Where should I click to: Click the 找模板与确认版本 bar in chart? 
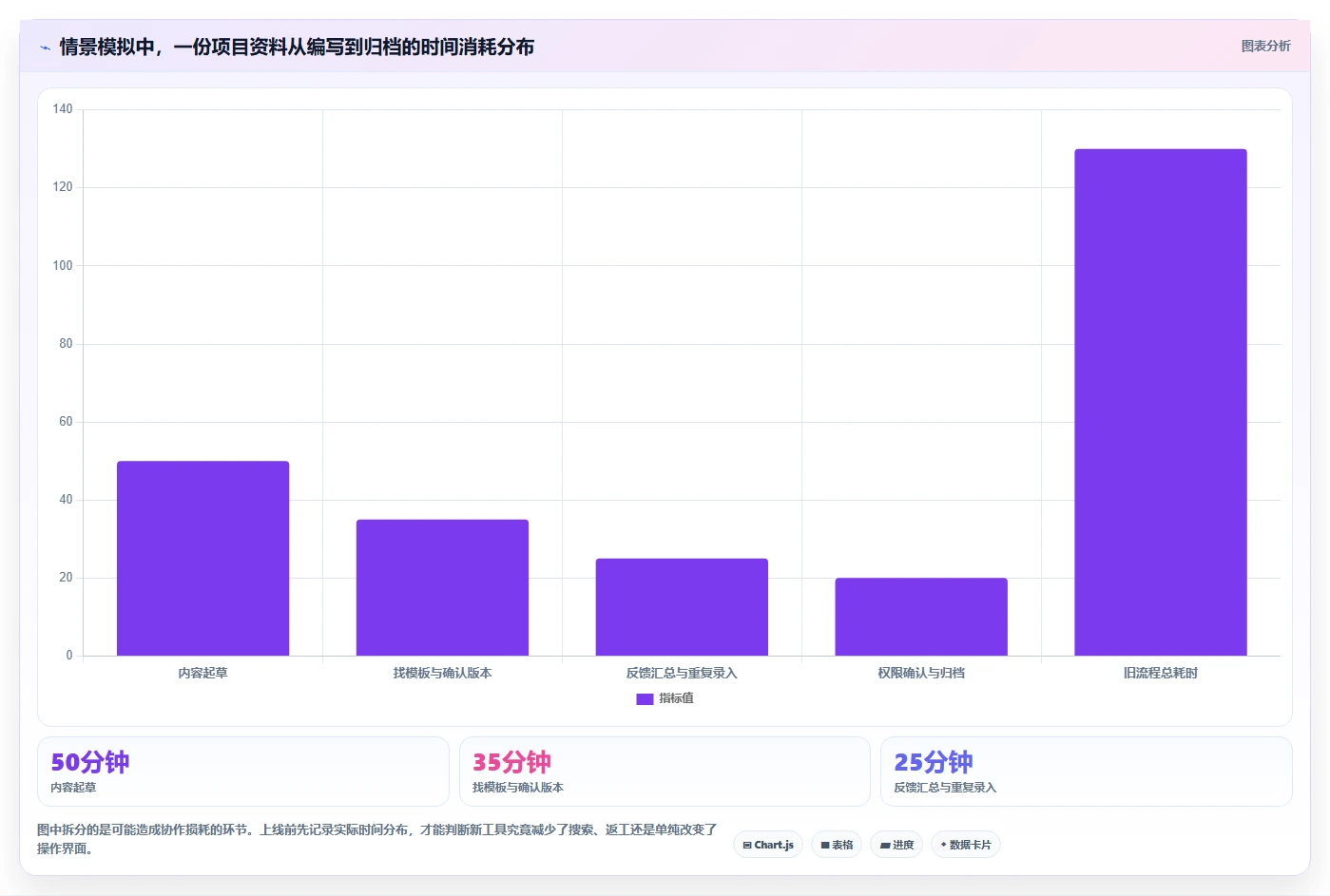[442, 587]
